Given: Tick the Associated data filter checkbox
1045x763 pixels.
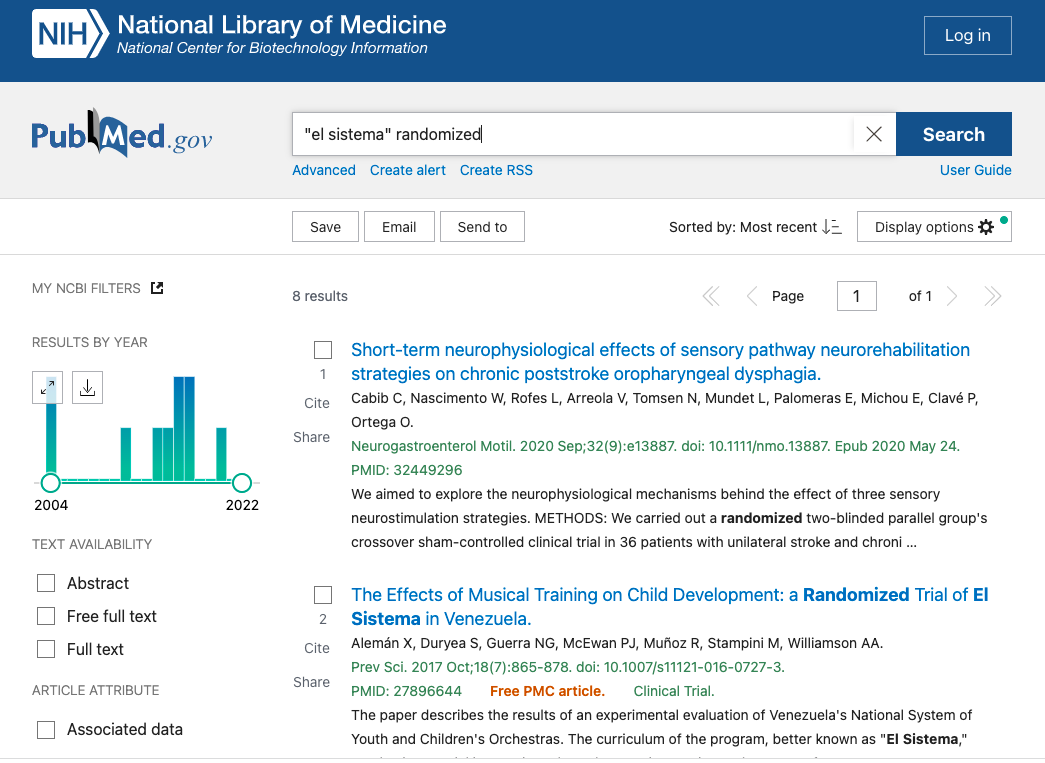Looking at the screenshot, I should tap(46, 730).
